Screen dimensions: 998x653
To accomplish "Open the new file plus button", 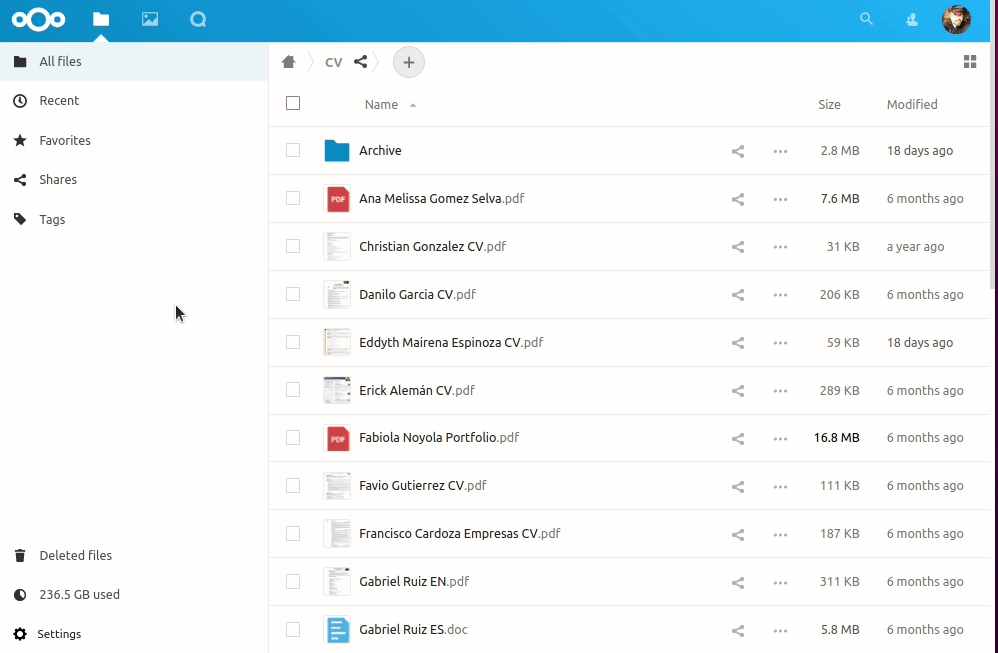I will click(x=408, y=61).
